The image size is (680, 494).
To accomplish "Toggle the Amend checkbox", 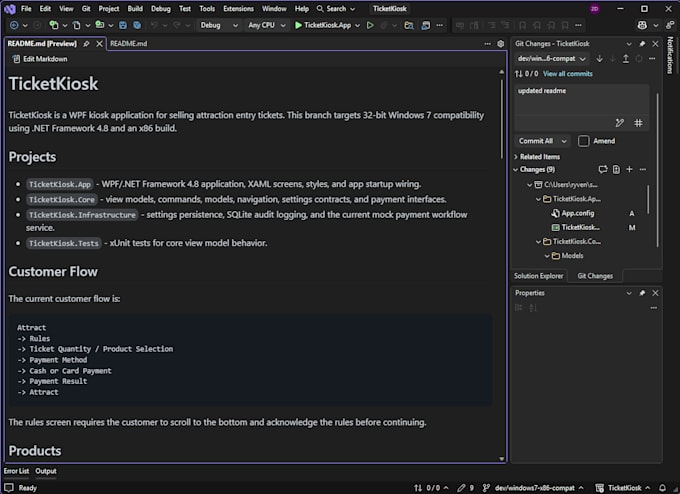I will coord(584,141).
